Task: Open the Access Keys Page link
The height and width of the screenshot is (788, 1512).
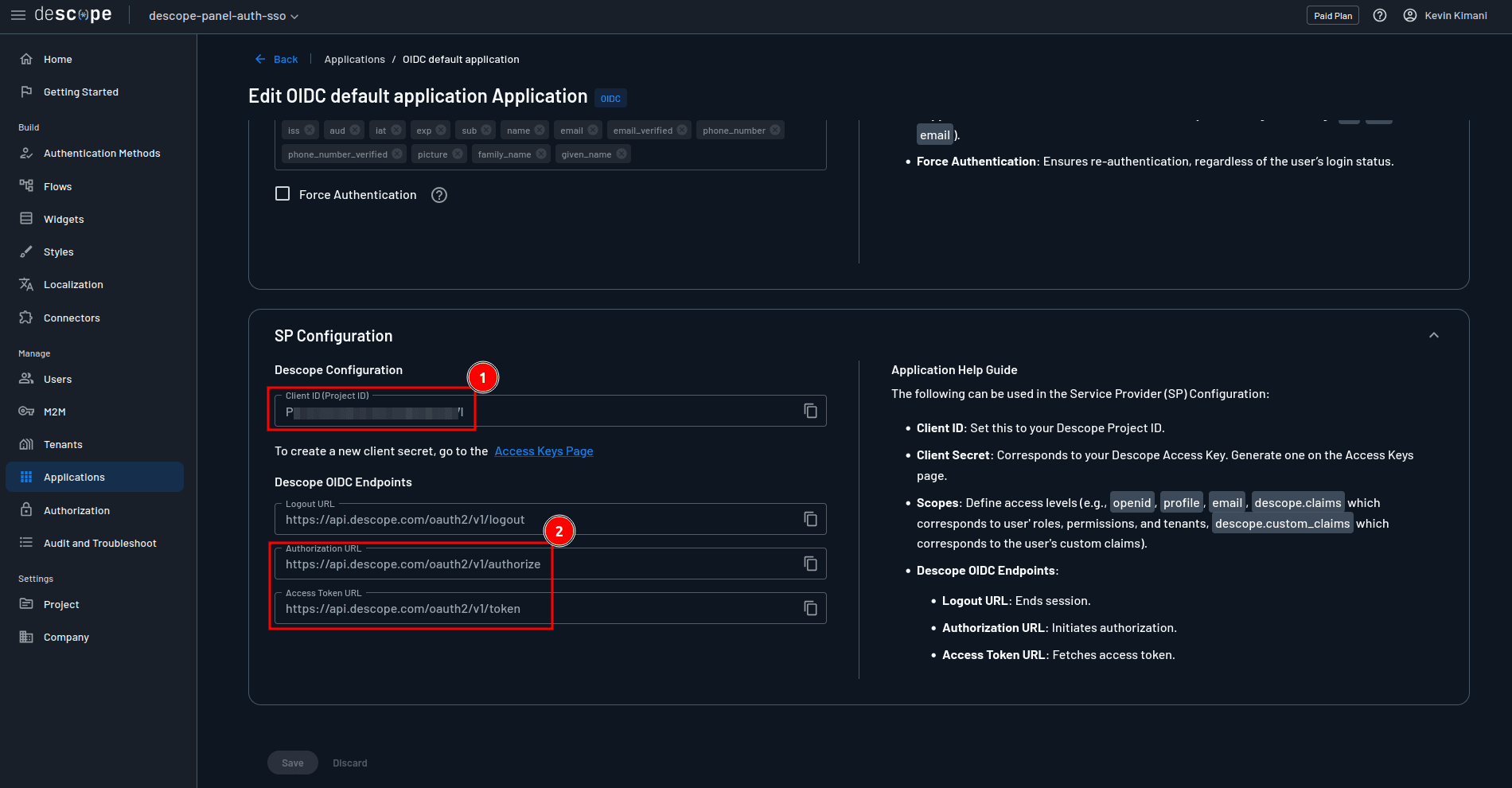Action: [x=544, y=451]
